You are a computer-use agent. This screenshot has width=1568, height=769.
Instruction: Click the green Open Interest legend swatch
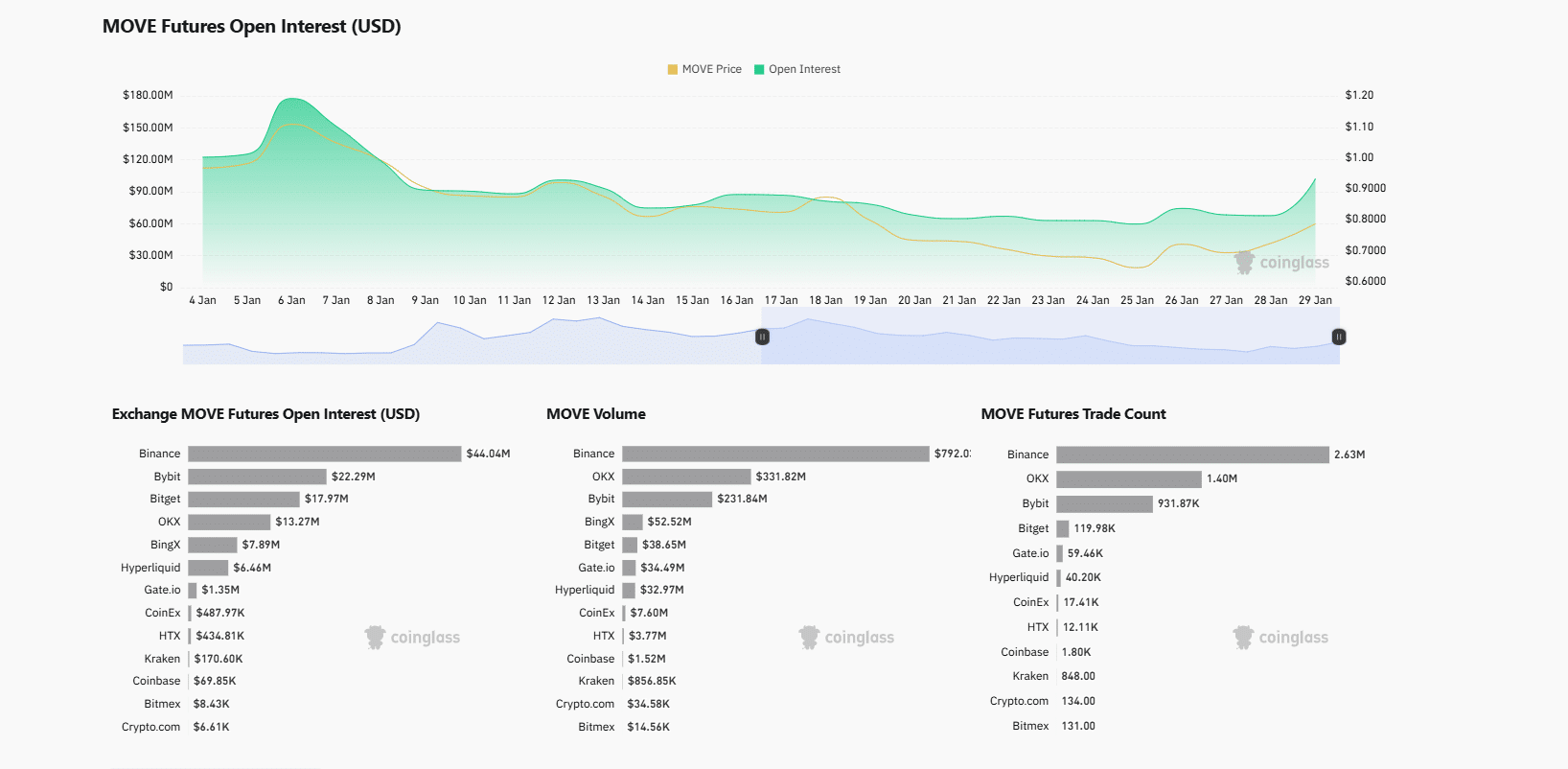pyautogui.click(x=759, y=69)
